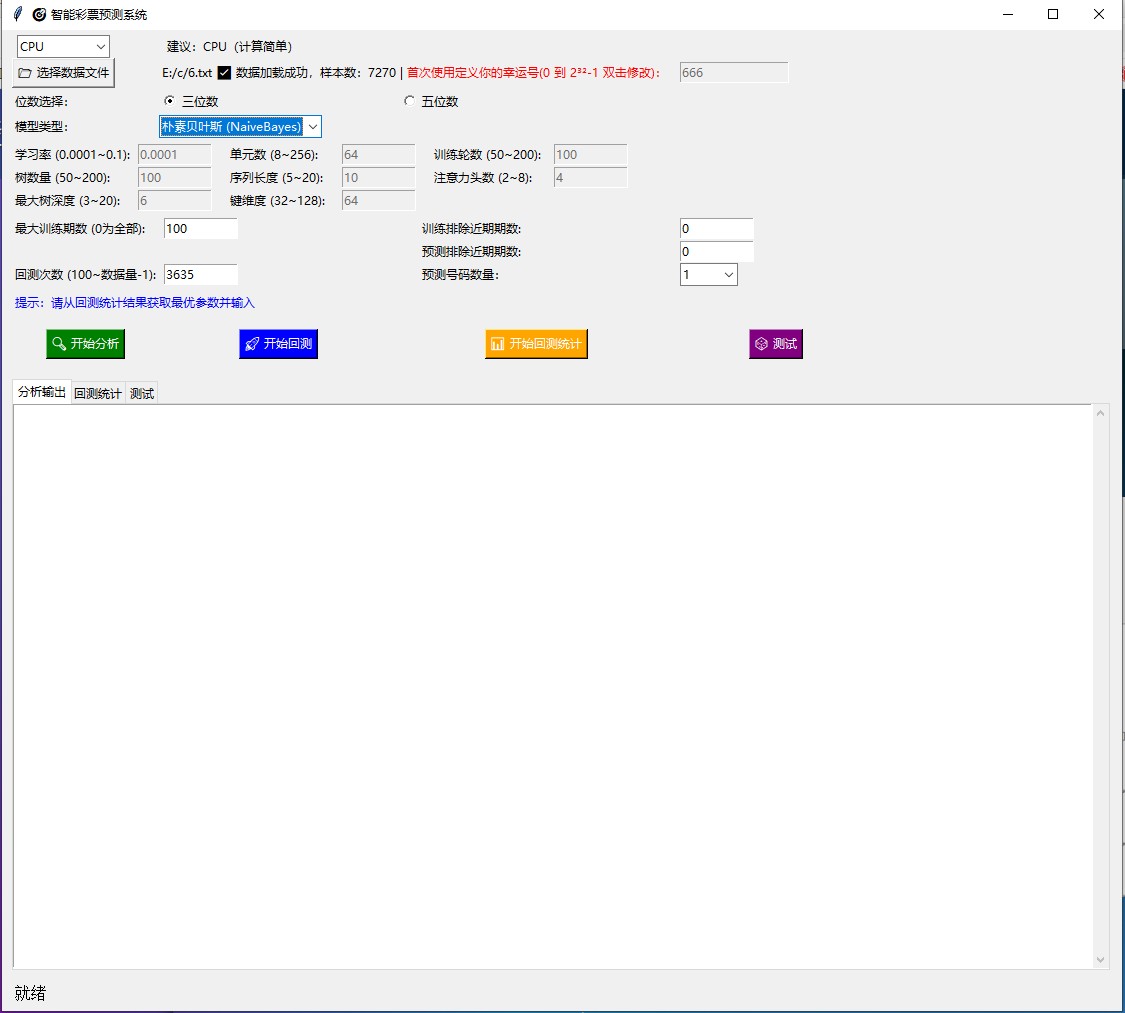The height and width of the screenshot is (1013, 1125).
Task: Click the 最大训练期数 input field
Action: [x=200, y=229]
